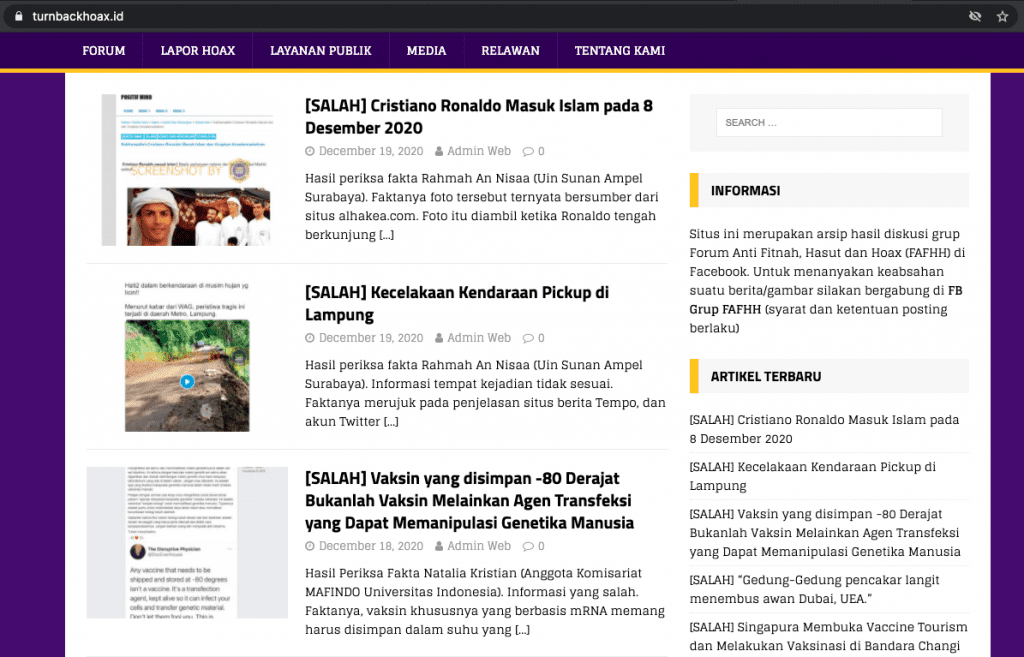The image size is (1024, 657).
Task: Open sidebar link Cristiano Ronaldo Masuk Islam
Action: tap(824, 429)
